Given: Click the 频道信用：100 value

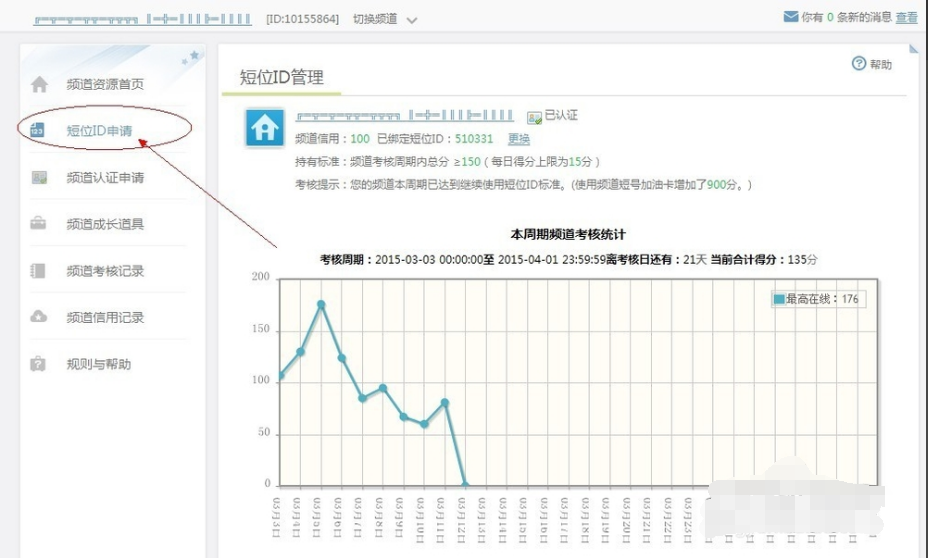Looking at the screenshot, I should tap(360, 139).
